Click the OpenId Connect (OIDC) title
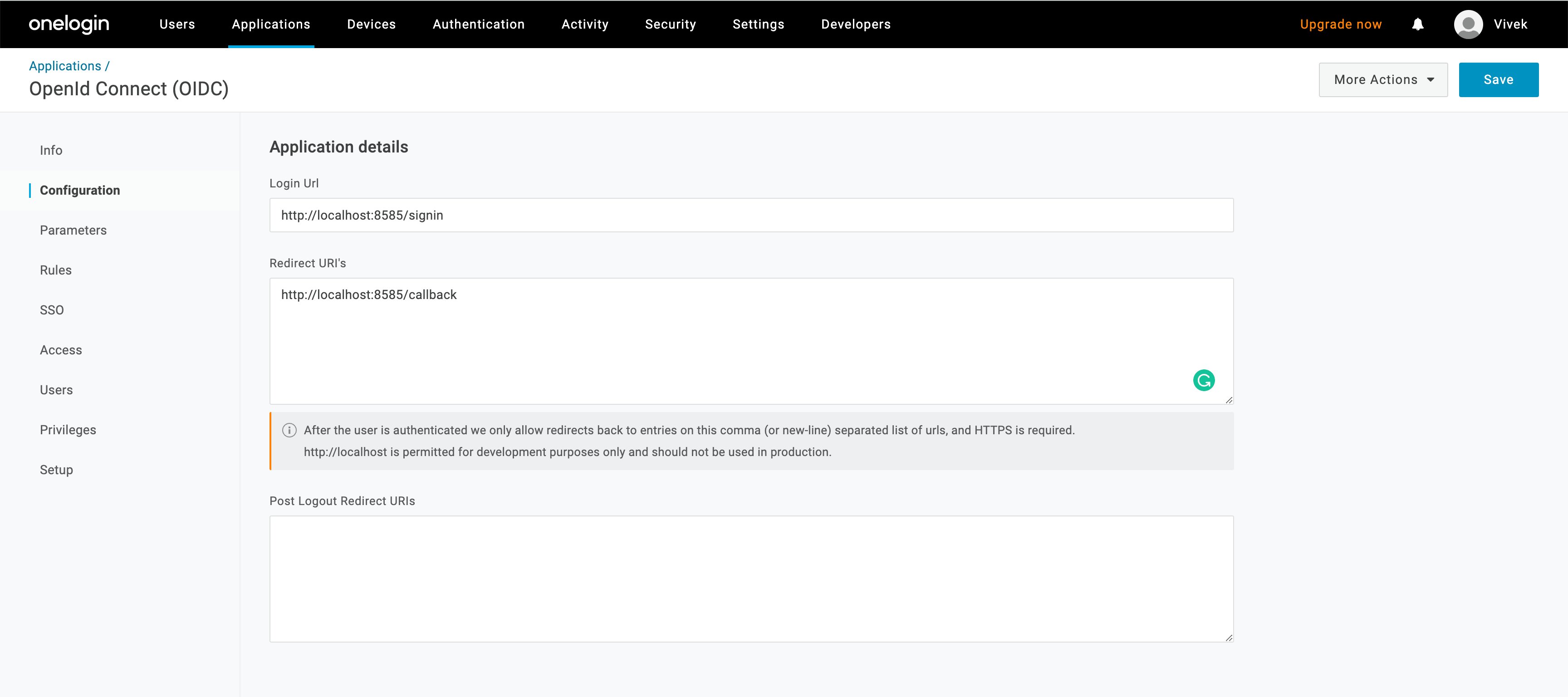Screen dimensions: 1568x697 coord(128,89)
